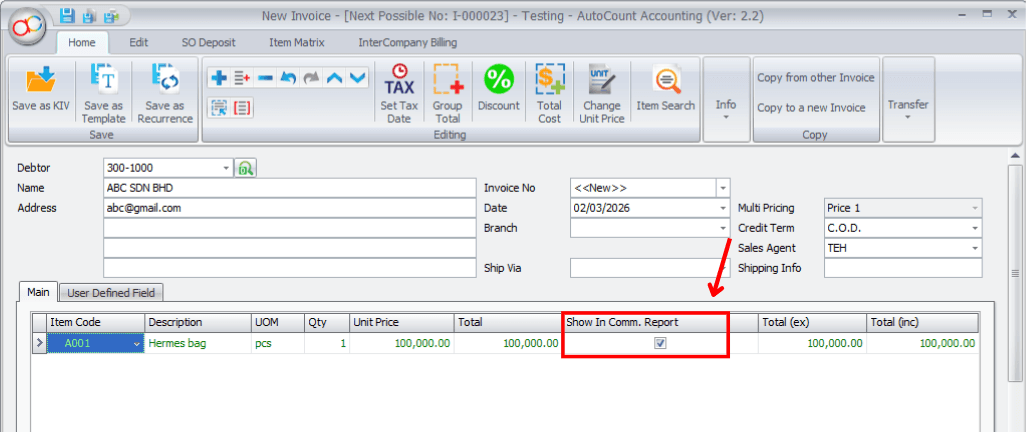Click the Hermes bag description cell

[198, 343]
